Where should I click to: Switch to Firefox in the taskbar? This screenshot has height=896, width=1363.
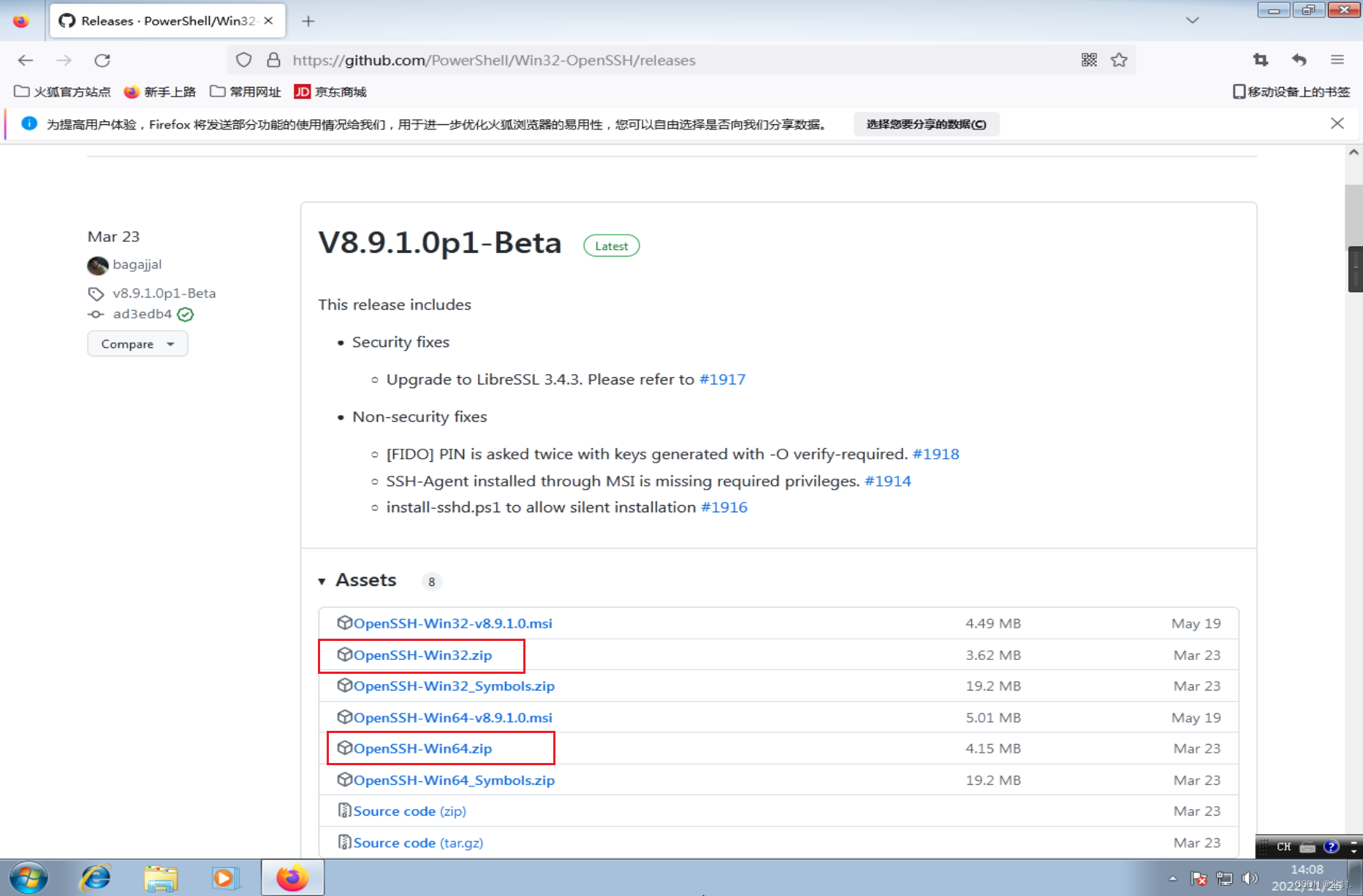[x=292, y=877]
